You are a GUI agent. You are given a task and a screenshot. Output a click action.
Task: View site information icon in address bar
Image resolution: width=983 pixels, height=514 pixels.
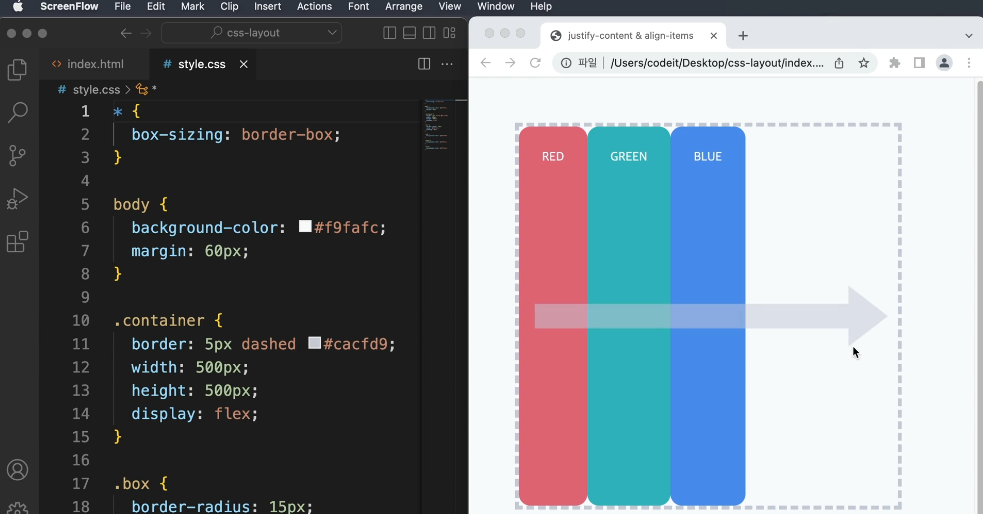[566, 63]
